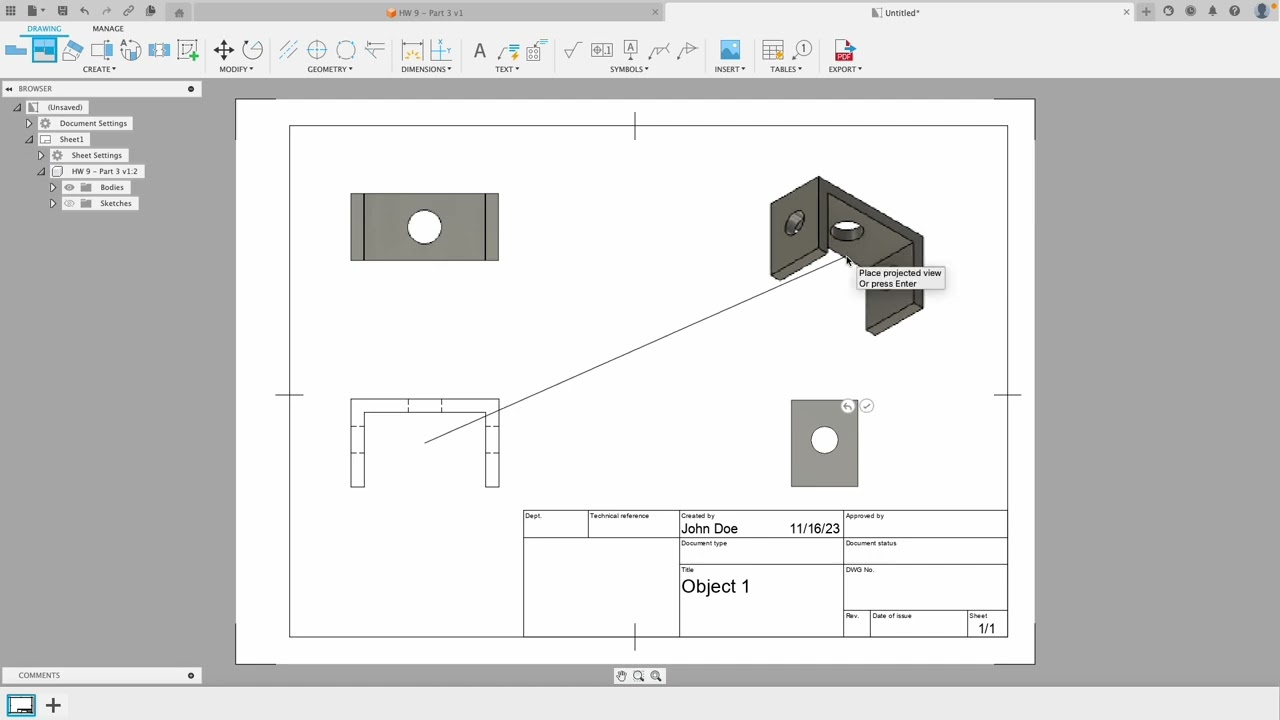Select the Sheet1 thumbnail at bottom left
Image resolution: width=1280 pixels, height=720 pixels.
[21, 706]
